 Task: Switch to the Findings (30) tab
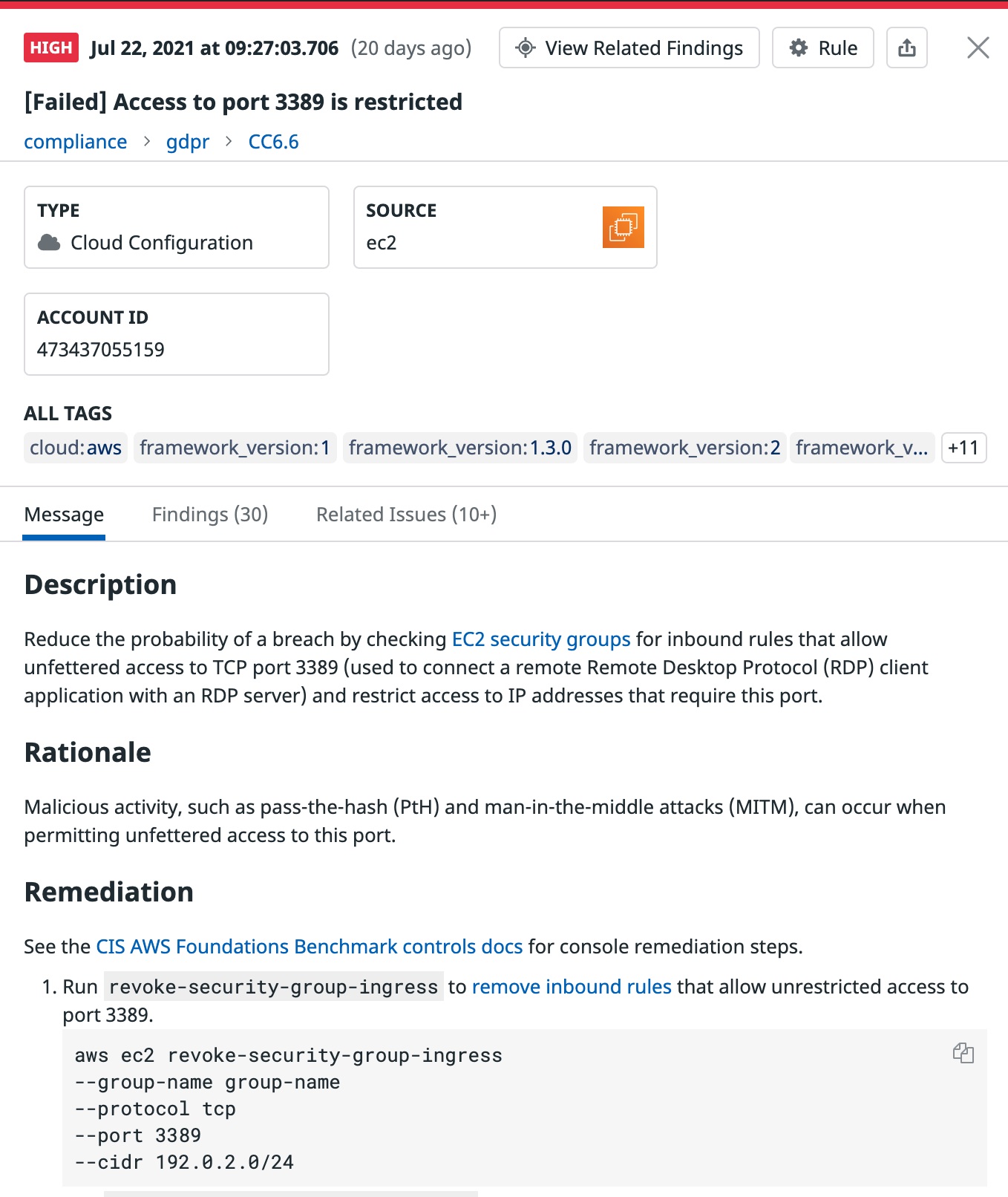pos(210,515)
